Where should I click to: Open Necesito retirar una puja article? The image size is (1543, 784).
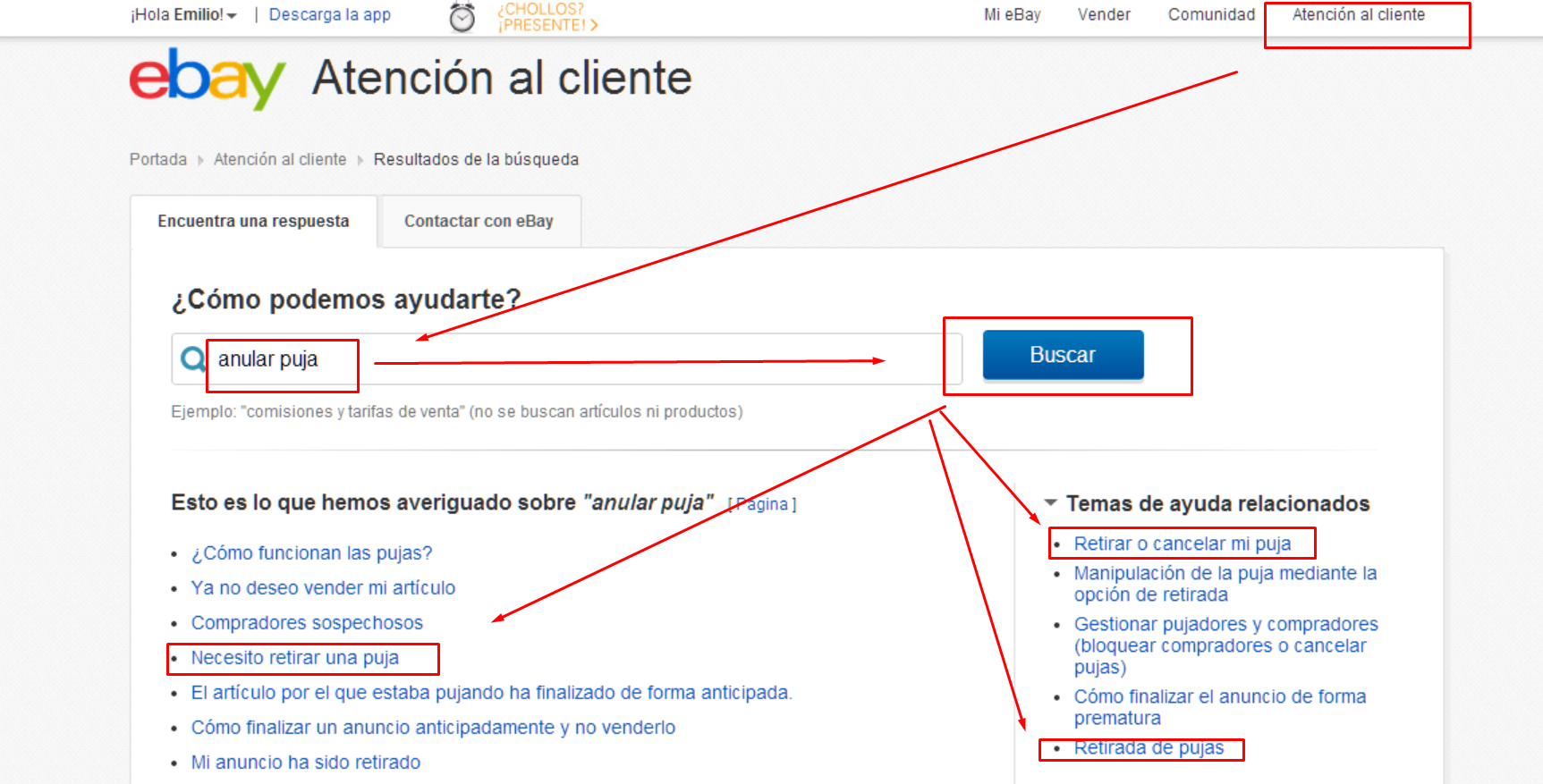click(x=295, y=658)
